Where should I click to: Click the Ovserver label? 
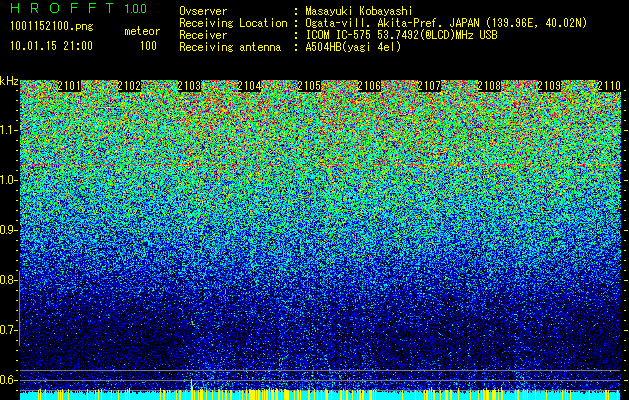(x=203, y=12)
